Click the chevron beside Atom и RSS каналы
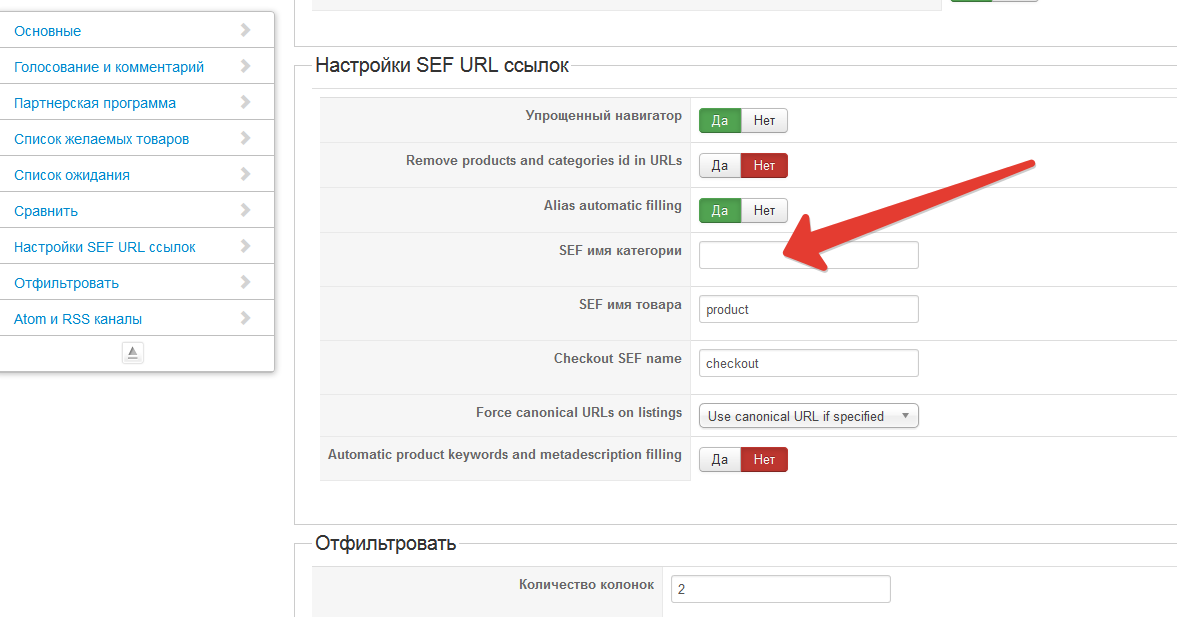 (x=246, y=318)
